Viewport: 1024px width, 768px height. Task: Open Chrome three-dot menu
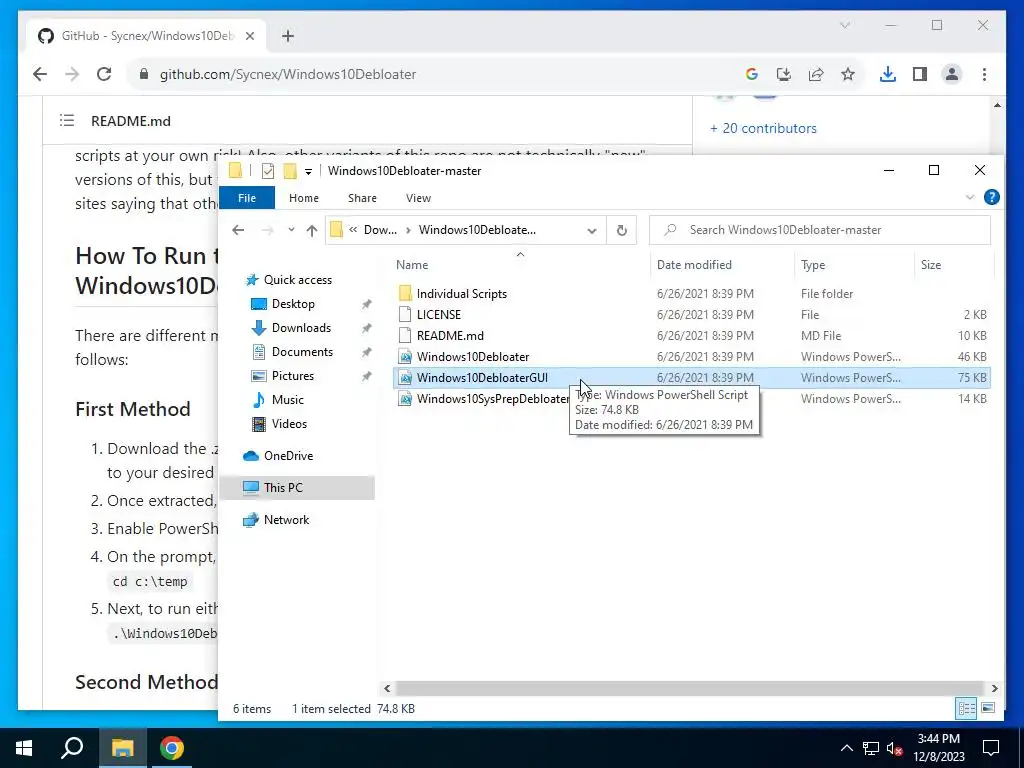coord(984,74)
